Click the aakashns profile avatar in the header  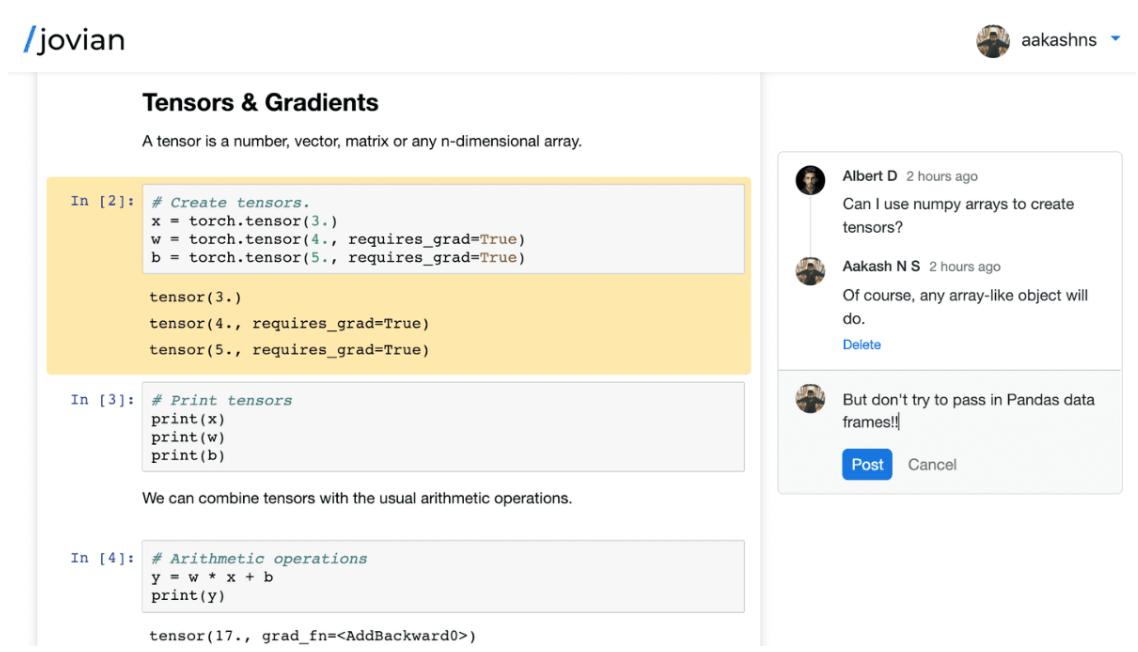(992, 41)
